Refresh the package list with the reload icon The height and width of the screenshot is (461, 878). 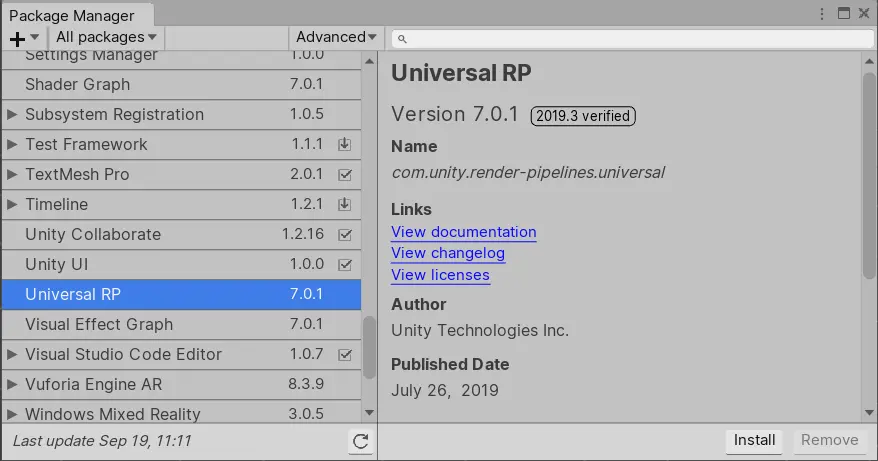tap(361, 441)
